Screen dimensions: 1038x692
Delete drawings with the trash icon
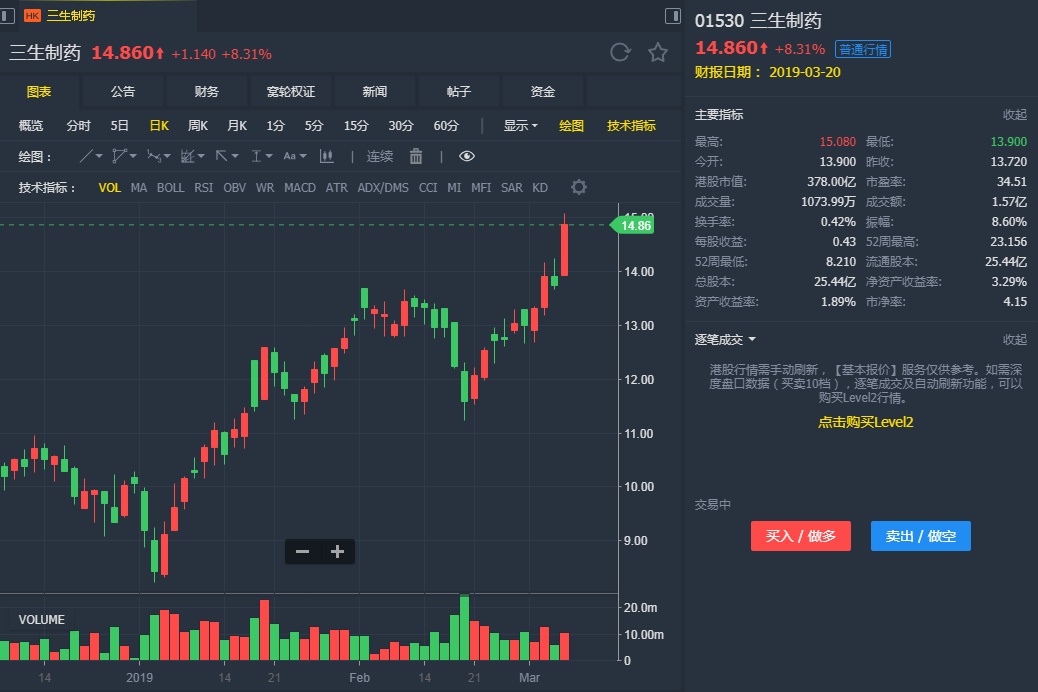(416, 156)
